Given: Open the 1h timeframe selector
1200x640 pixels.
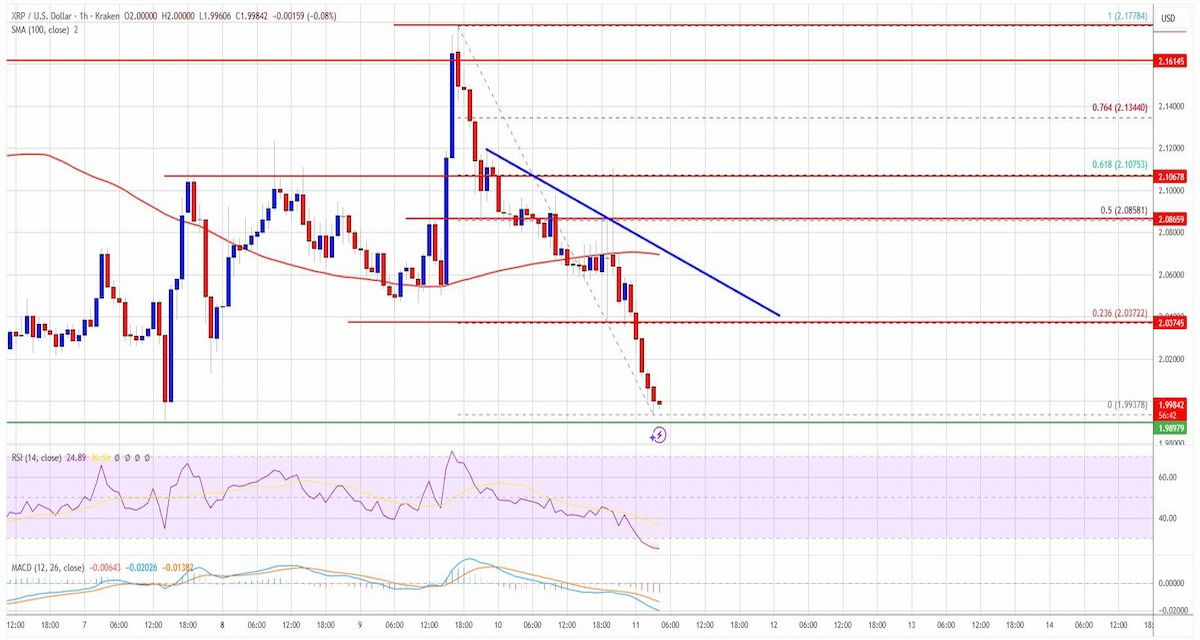Looking at the screenshot, I should [x=82, y=16].
